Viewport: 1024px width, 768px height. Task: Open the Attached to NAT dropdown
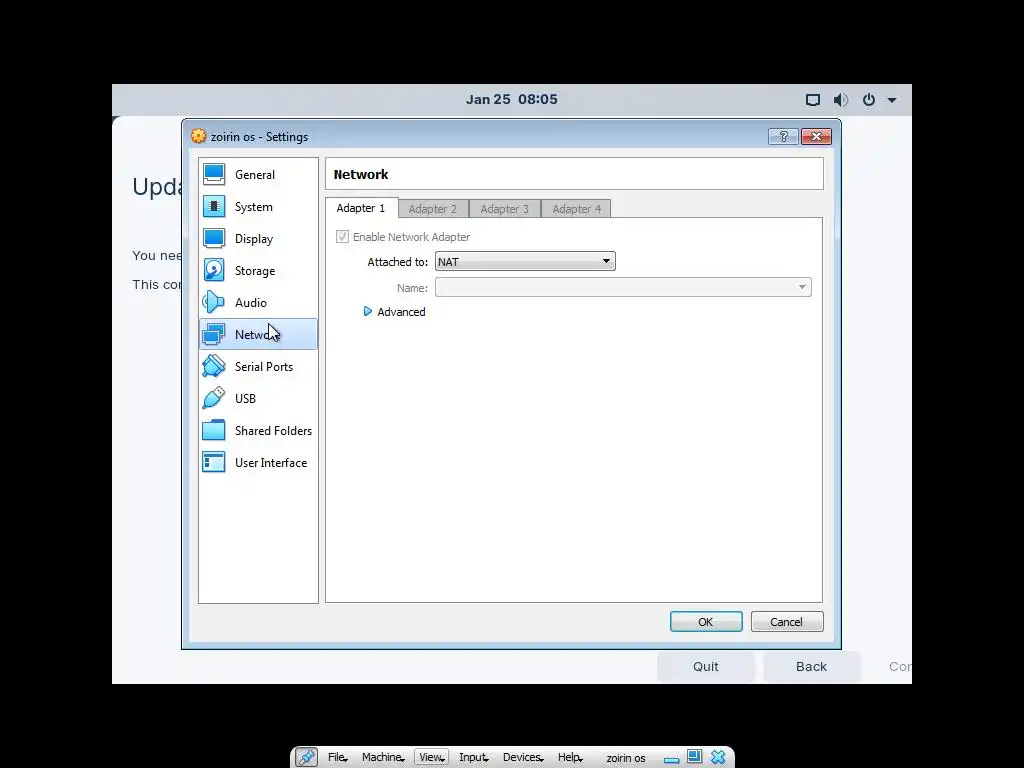click(525, 261)
